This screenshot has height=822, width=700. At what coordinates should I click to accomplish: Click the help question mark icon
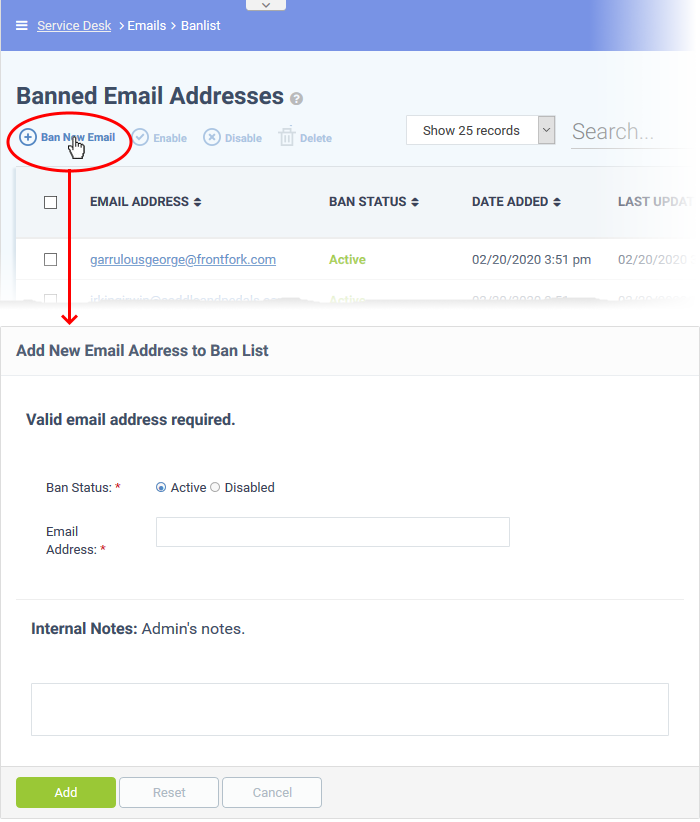pyautogui.click(x=296, y=99)
